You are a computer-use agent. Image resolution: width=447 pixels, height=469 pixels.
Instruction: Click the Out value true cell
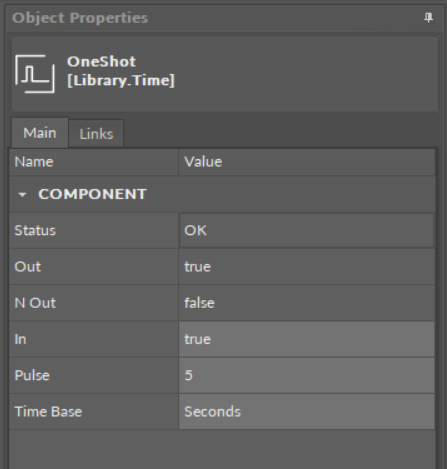click(307, 267)
